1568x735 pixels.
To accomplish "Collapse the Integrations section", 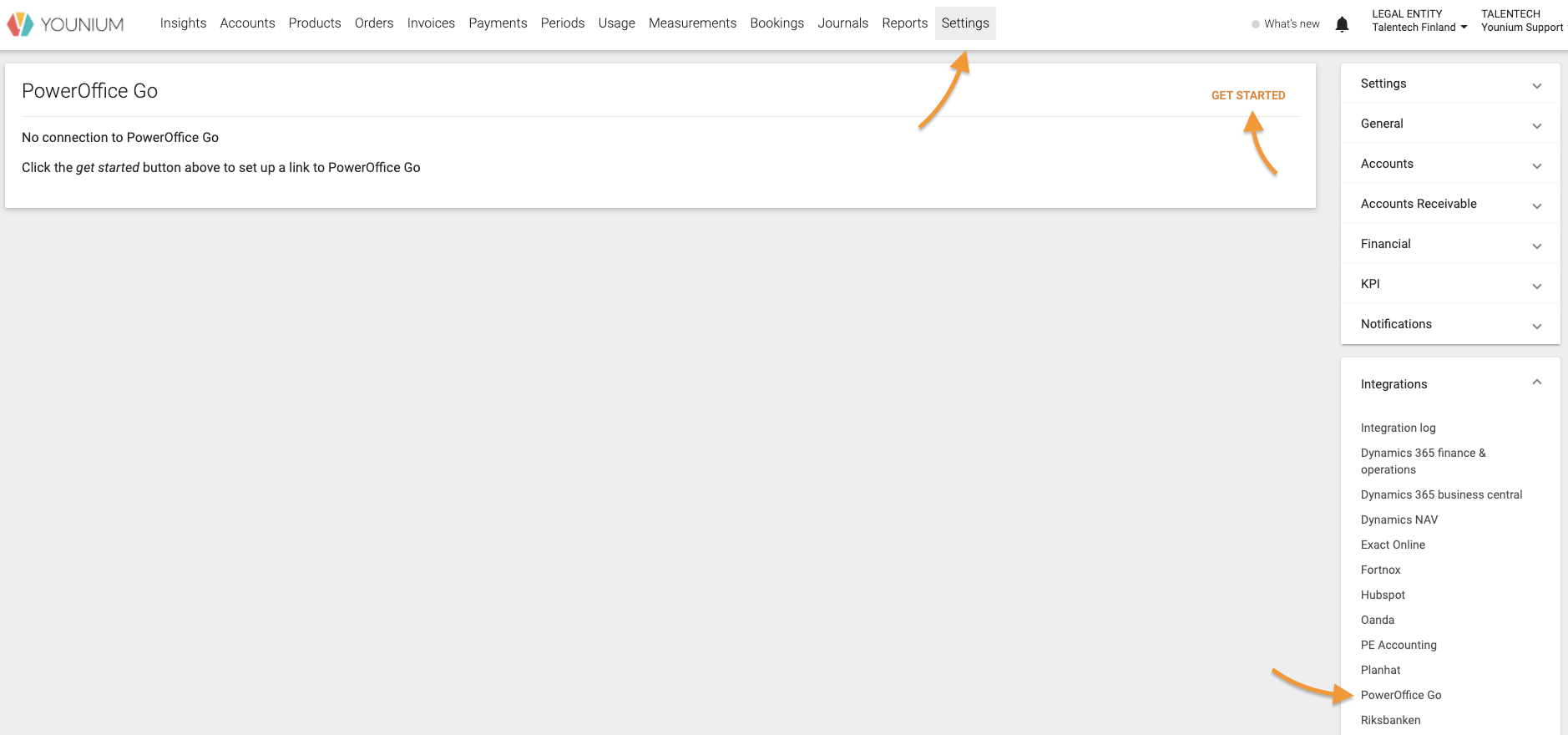I will pyautogui.click(x=1450, y=384).
